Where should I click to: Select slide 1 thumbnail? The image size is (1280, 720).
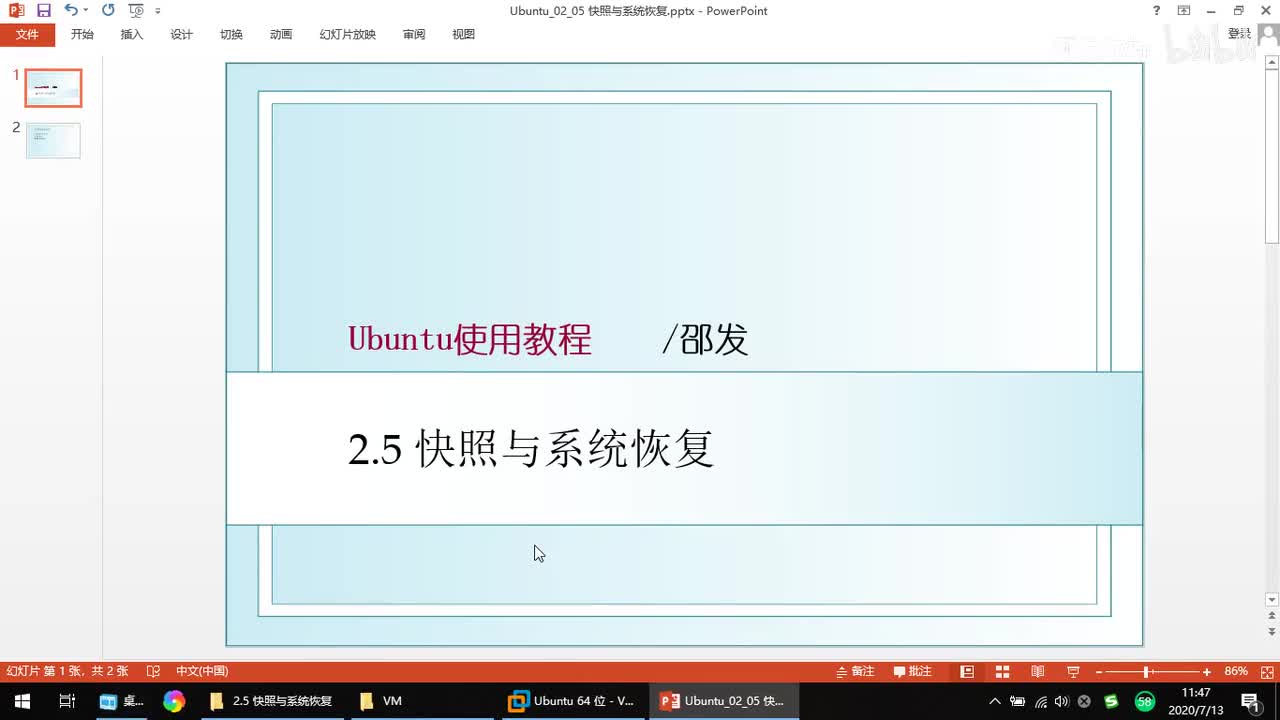[x=53, y=88]
